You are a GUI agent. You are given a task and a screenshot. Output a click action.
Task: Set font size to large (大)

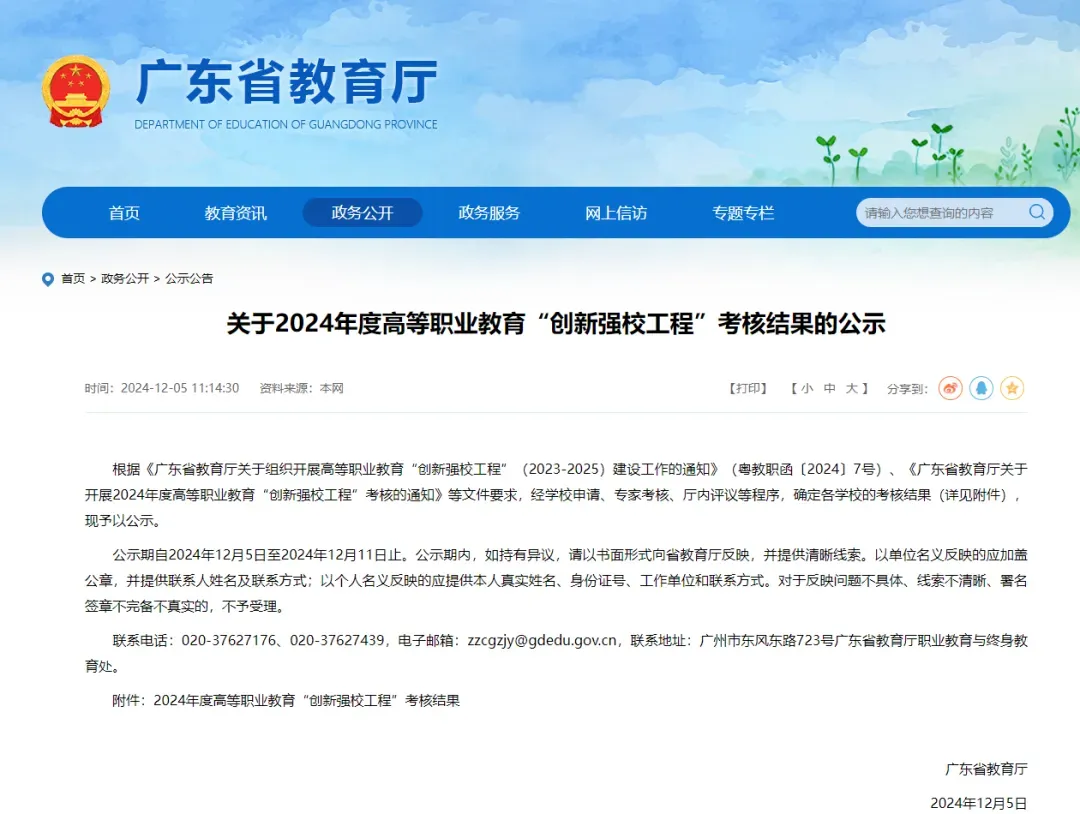(852, 388)
